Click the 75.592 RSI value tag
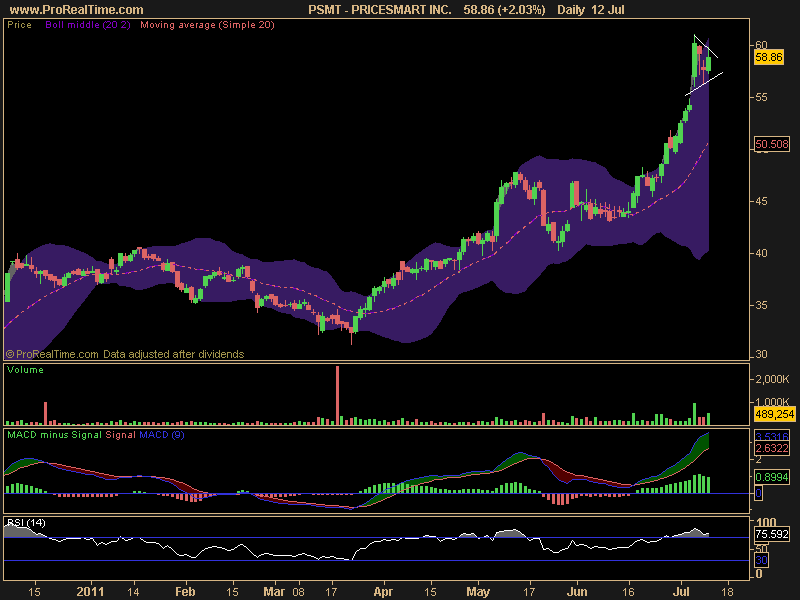Viewport: 800px width, 600px height. 772,534
